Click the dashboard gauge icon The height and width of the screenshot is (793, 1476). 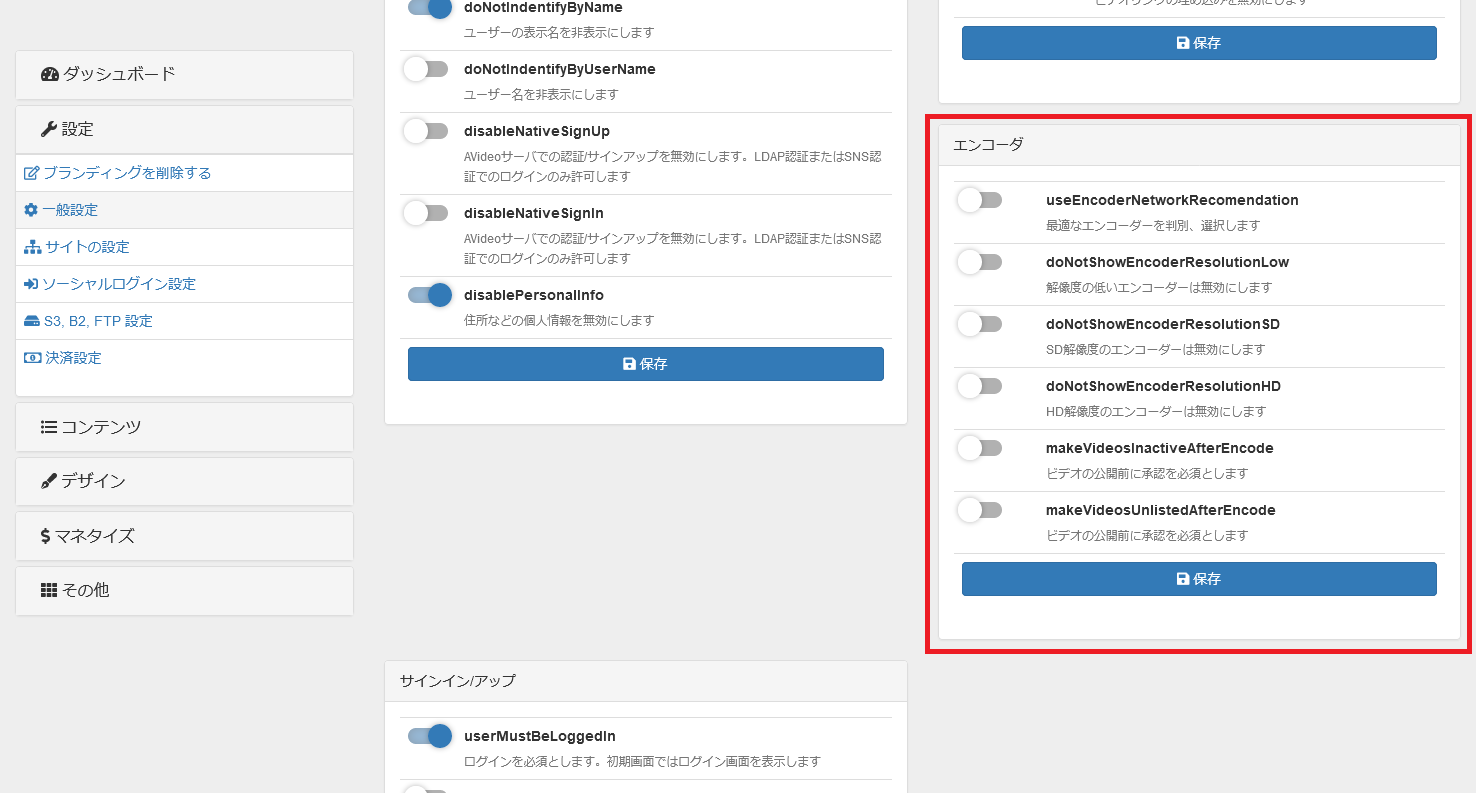pos(50,74)
